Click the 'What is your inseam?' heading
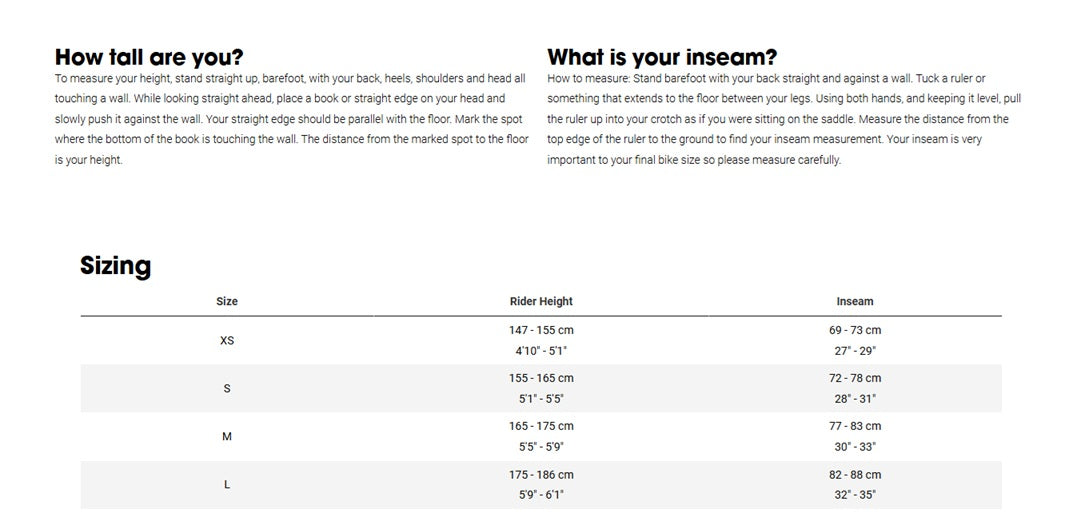 point(662,56)
